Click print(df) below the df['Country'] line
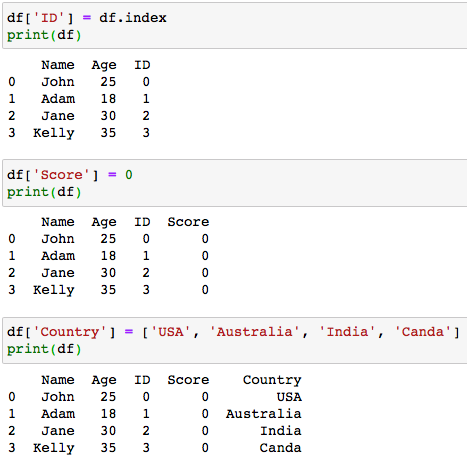The height and width of the screenshot is (459, 467). click(x=44, y=349)
